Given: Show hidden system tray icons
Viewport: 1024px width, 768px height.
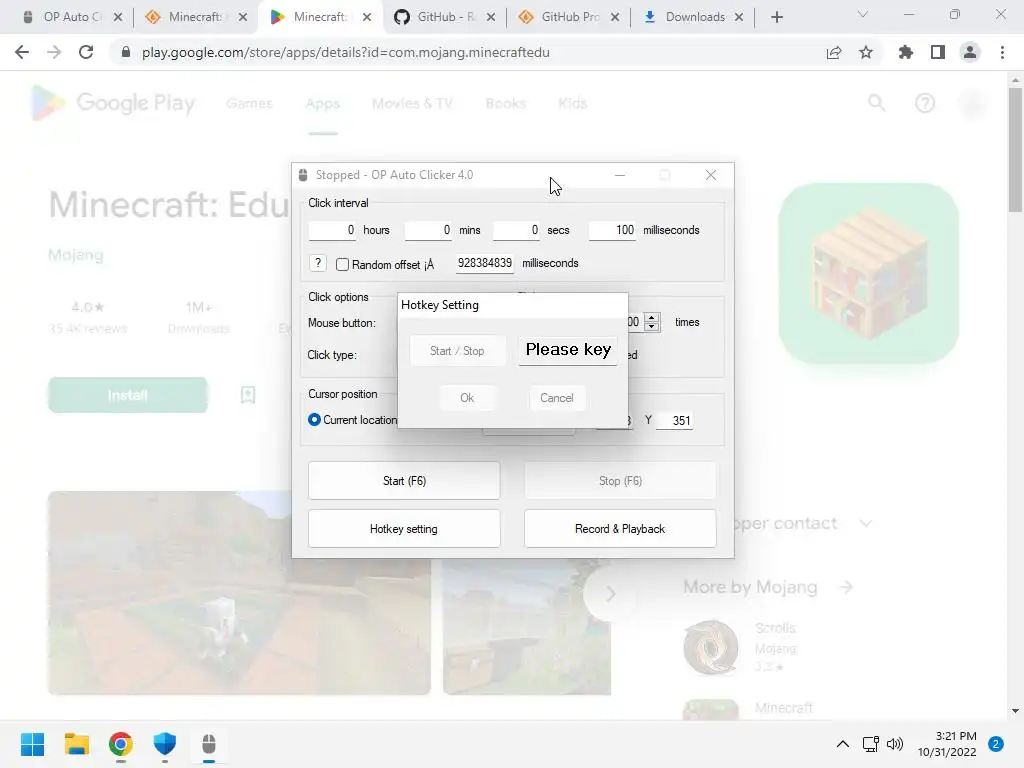Looking at the screenshot, I should pos(843,744).
